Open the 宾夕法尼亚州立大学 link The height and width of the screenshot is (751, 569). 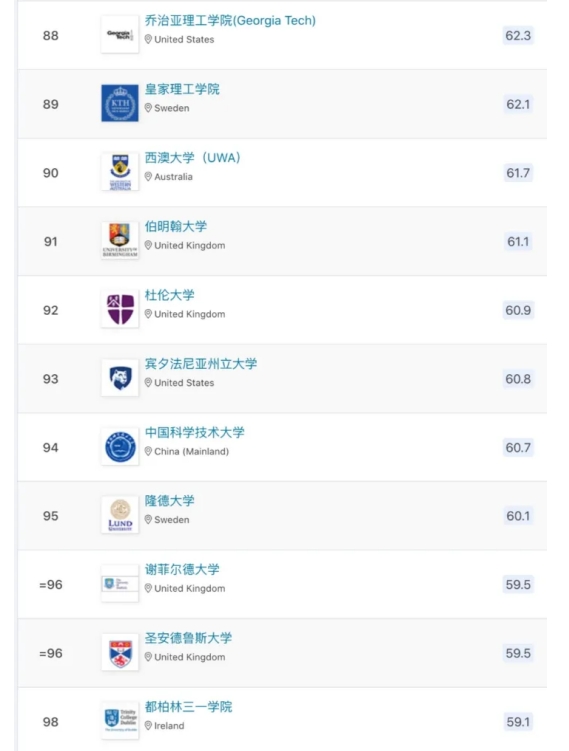tap(201, 364)
